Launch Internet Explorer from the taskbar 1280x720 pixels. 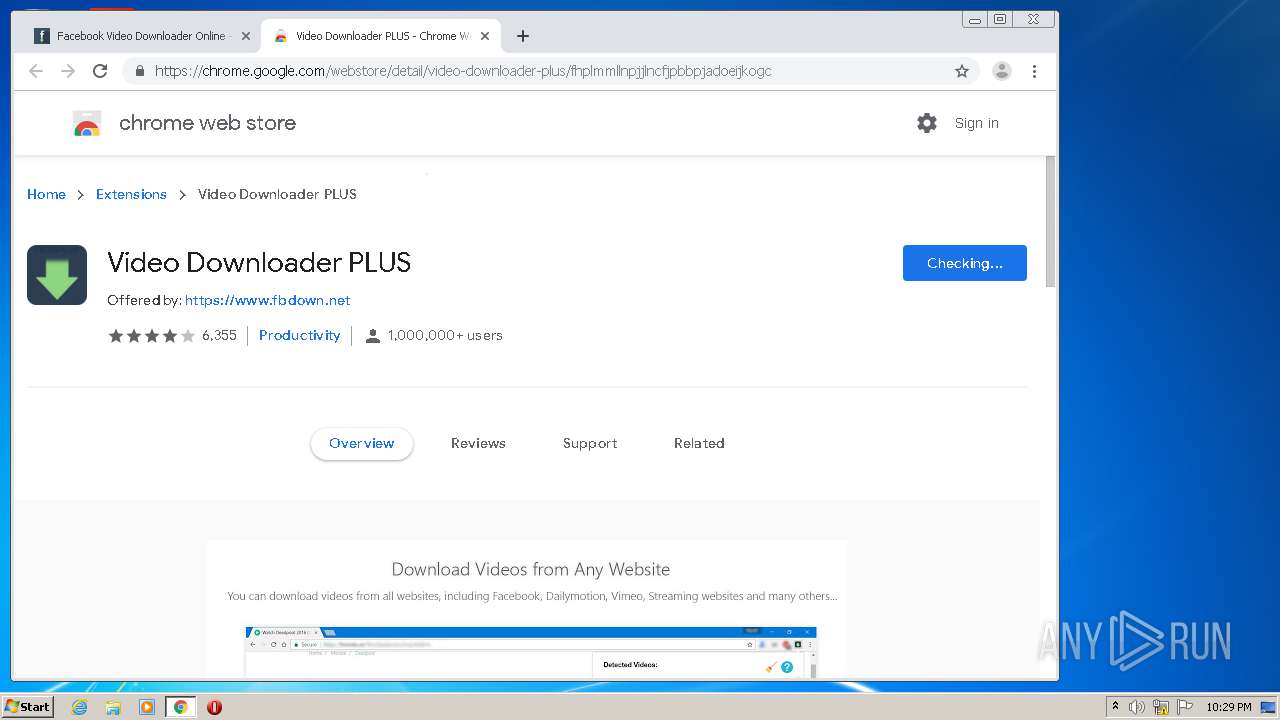(x=79, y=707)
